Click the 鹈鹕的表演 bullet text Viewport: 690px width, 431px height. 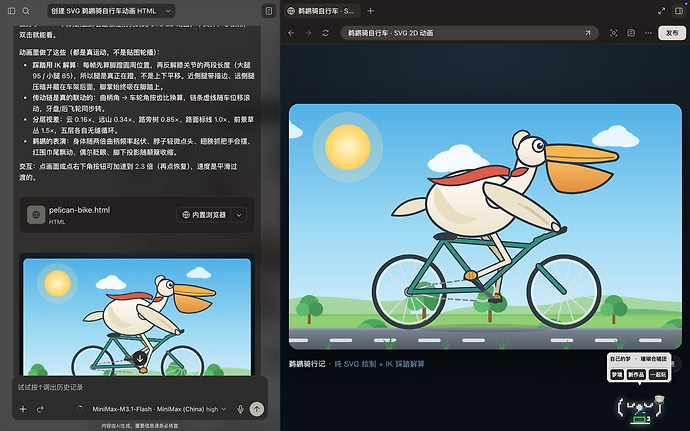143,147
